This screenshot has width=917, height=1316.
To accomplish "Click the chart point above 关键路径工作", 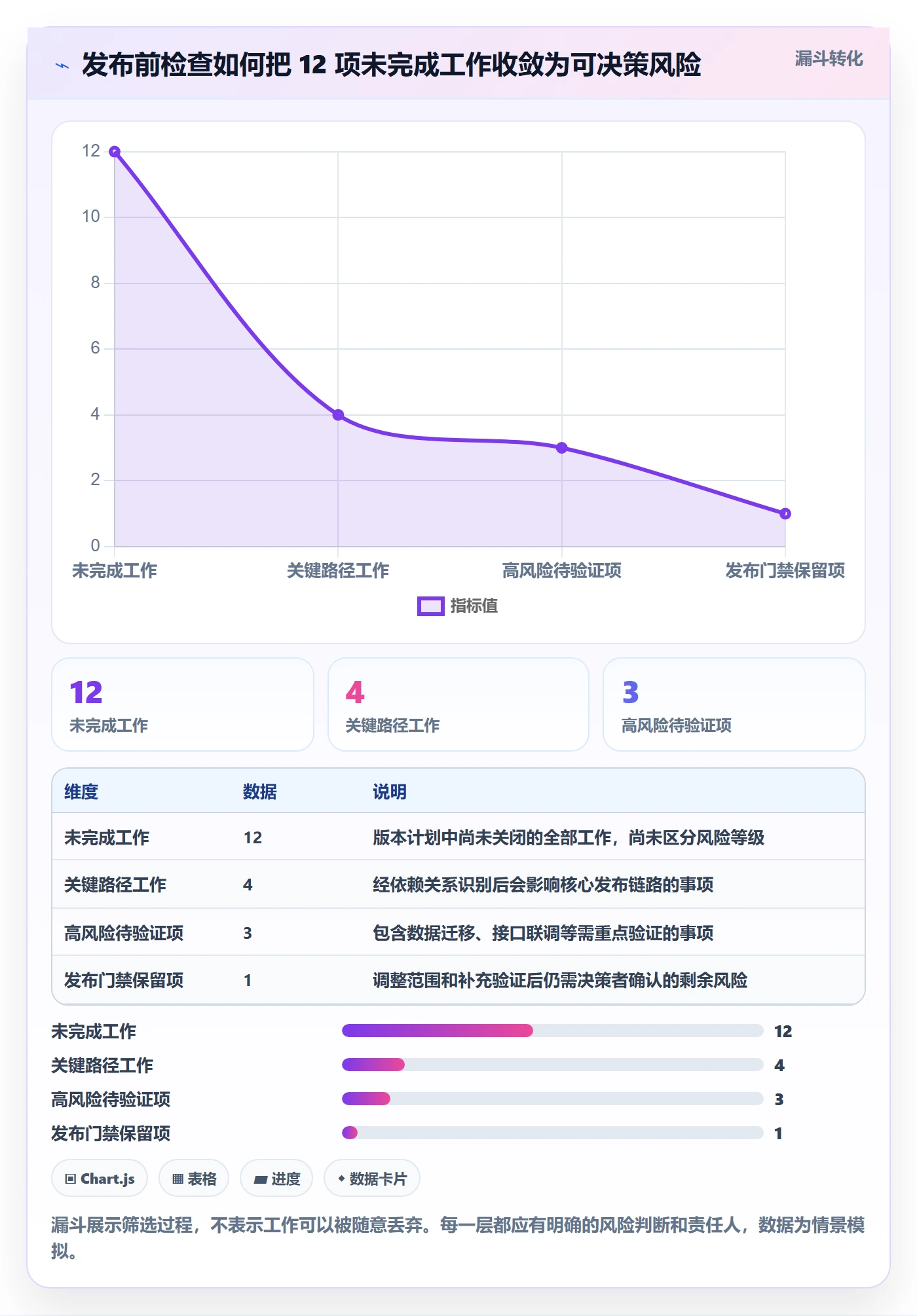I will (x=338, y=415).
